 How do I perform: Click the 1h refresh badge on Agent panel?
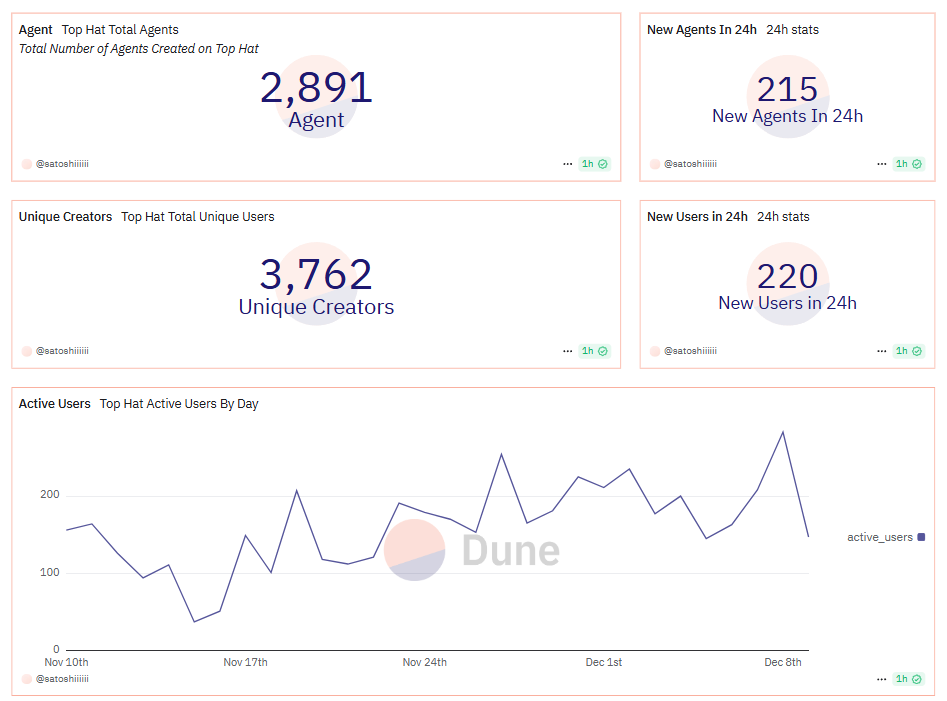pos(594,164)
